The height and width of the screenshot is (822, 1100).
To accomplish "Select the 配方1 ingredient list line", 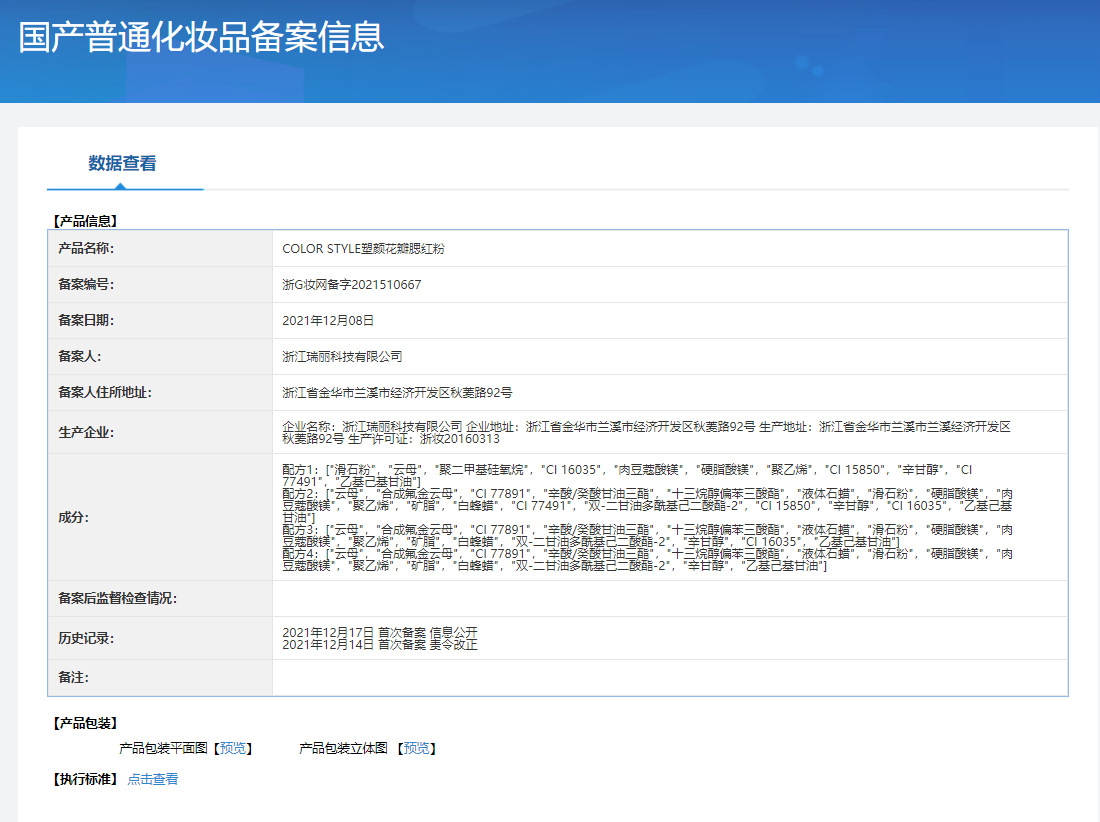I will pos(628,476).
